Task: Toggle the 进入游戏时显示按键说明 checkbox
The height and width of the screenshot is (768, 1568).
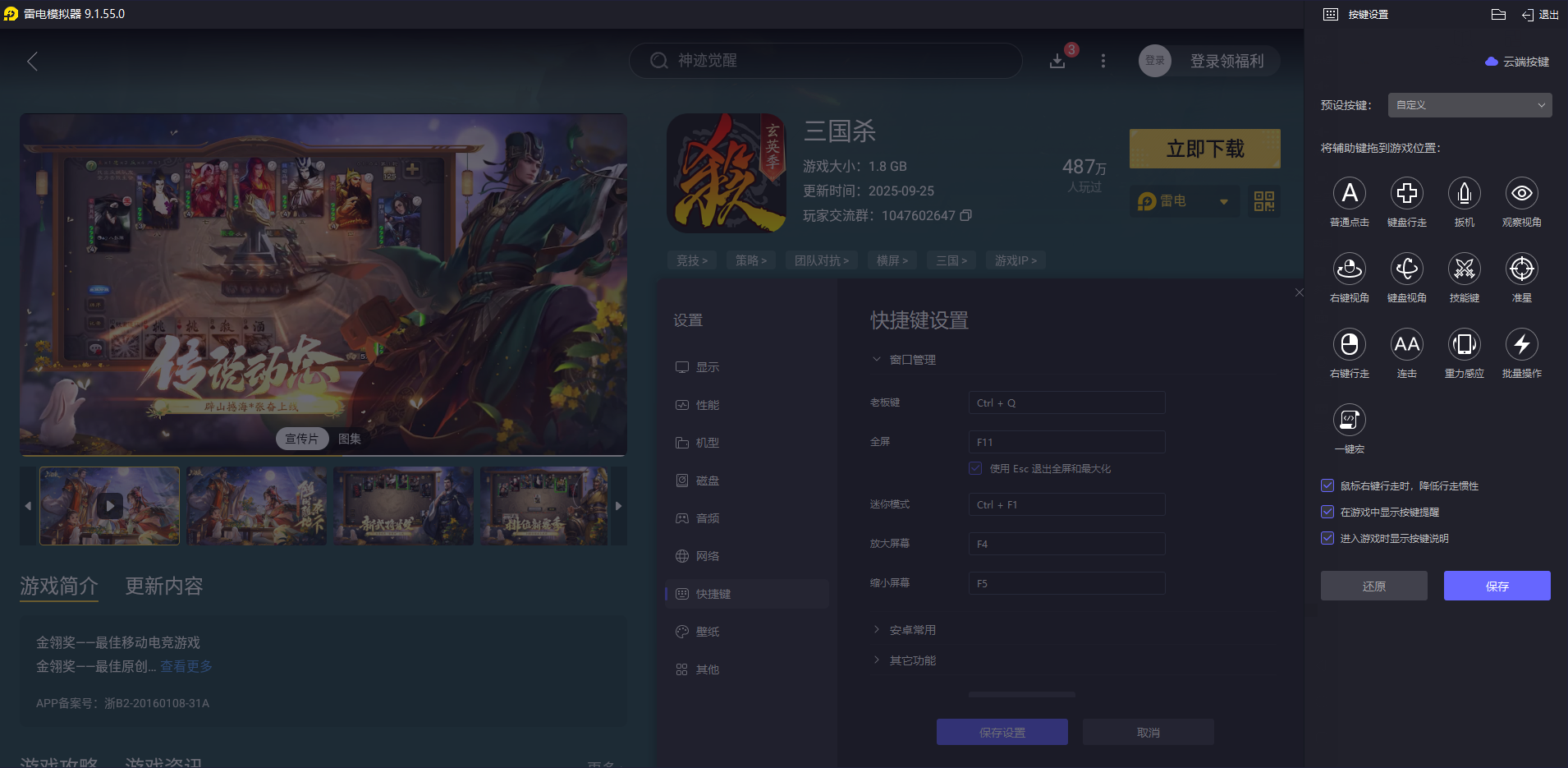Action: click(x=1327, y=538)
